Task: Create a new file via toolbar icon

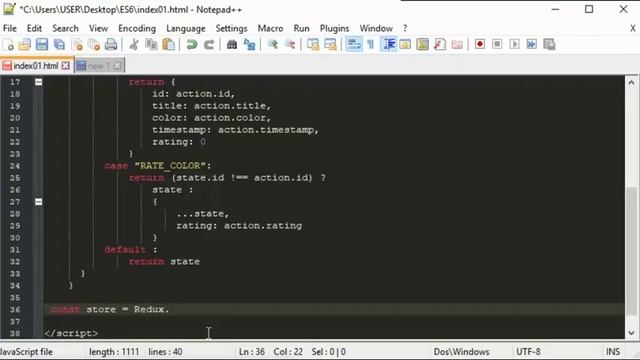Action: (8, 44)
